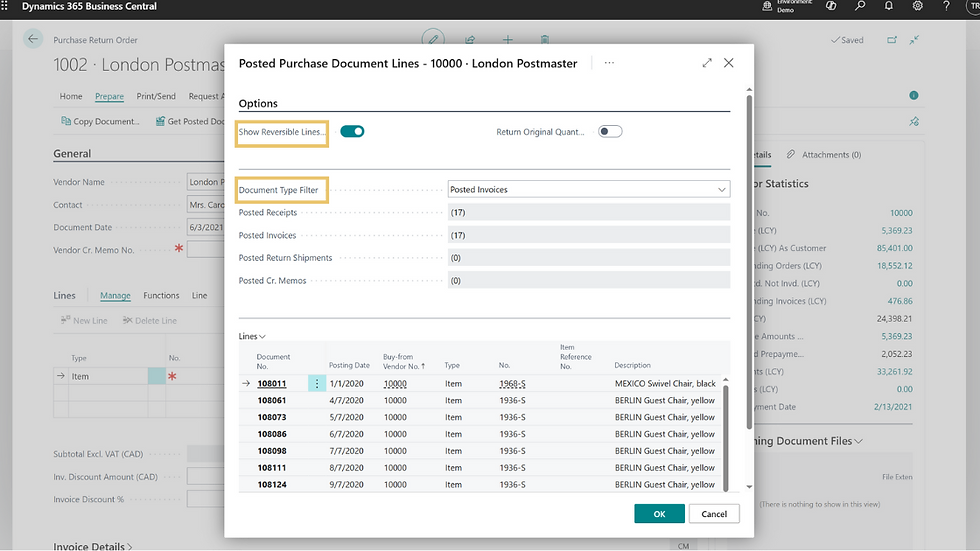Image resolution: width=980 pixels, height=551 pixels.
Task: Click item number 1968-S in first row
Action: (x=512, y=384)
